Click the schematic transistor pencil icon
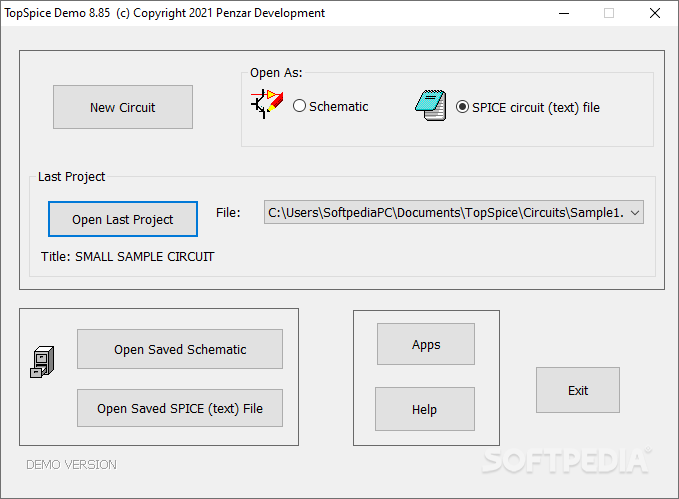 [x=267, y=104]
